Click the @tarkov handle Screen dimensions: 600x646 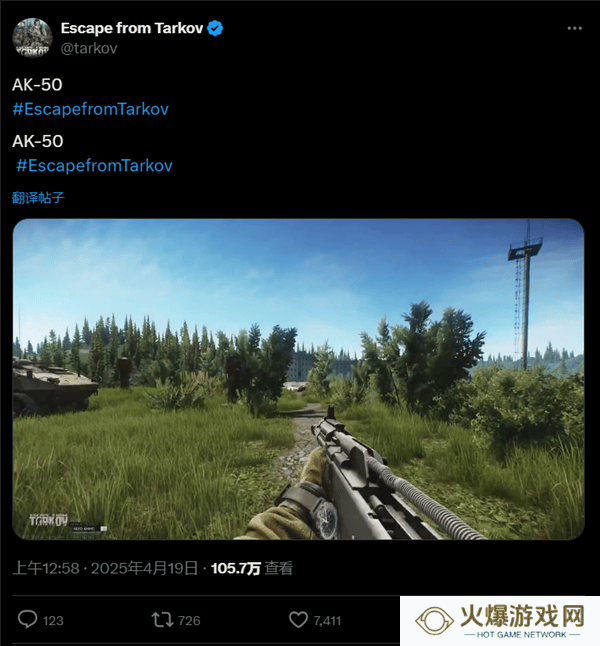89,49
